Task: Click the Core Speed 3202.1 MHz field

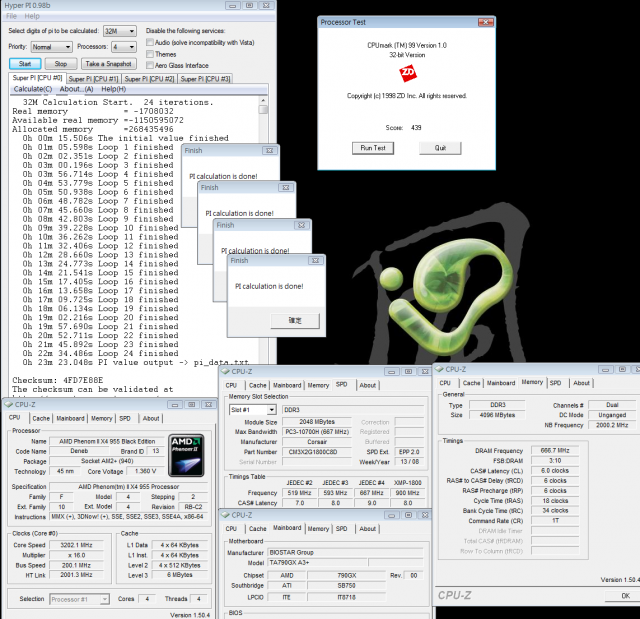Action: (x=76, y=545)
